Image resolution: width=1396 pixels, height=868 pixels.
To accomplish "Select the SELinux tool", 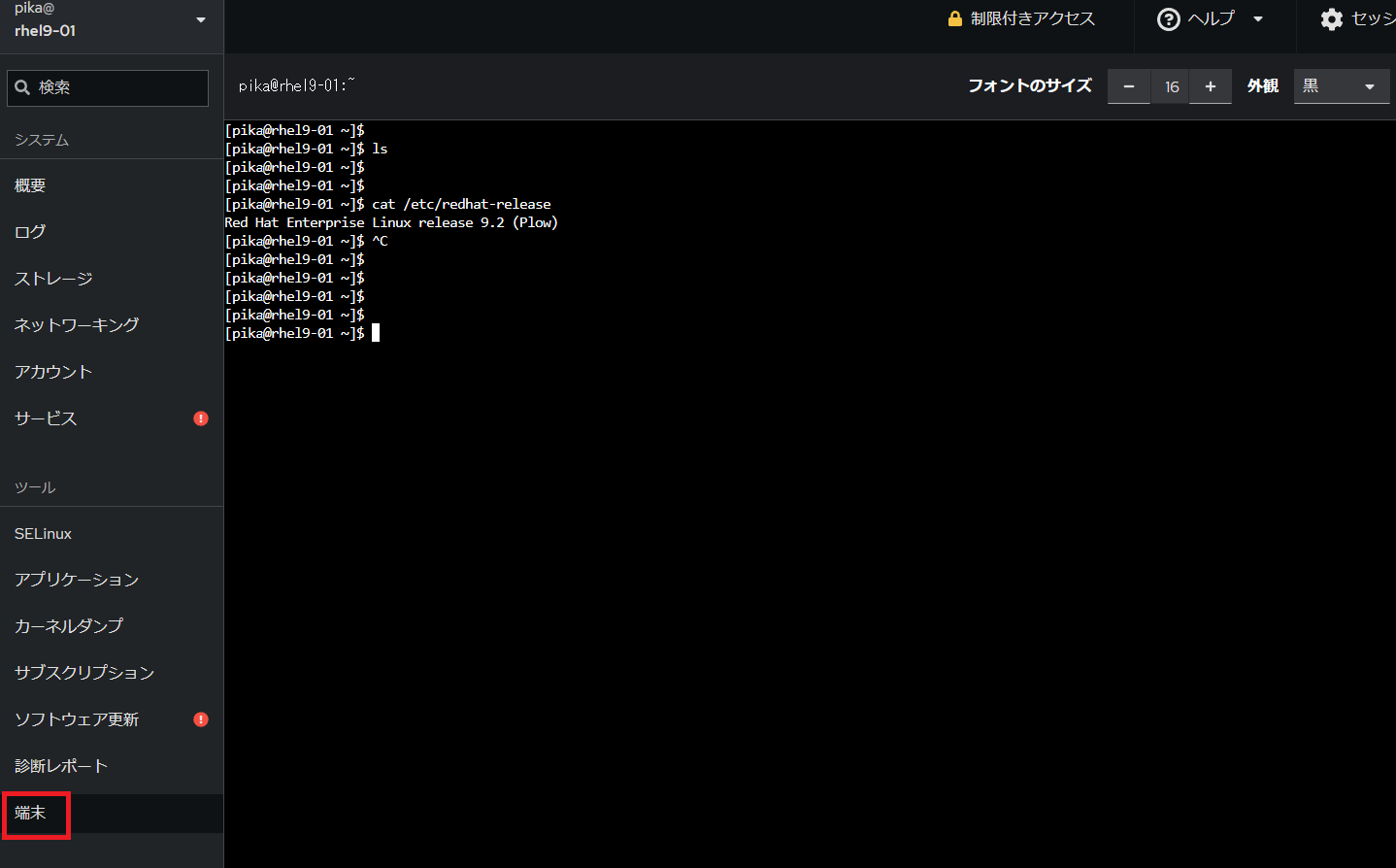I will (x=43, y=533).
